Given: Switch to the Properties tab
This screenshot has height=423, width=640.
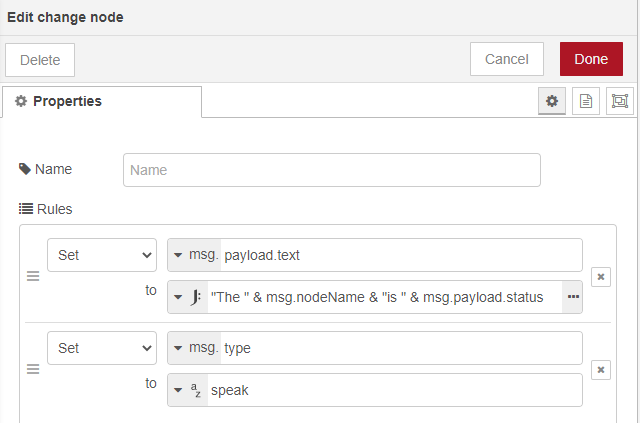Looking at the screenshot, I should click(x=102, y=101).
